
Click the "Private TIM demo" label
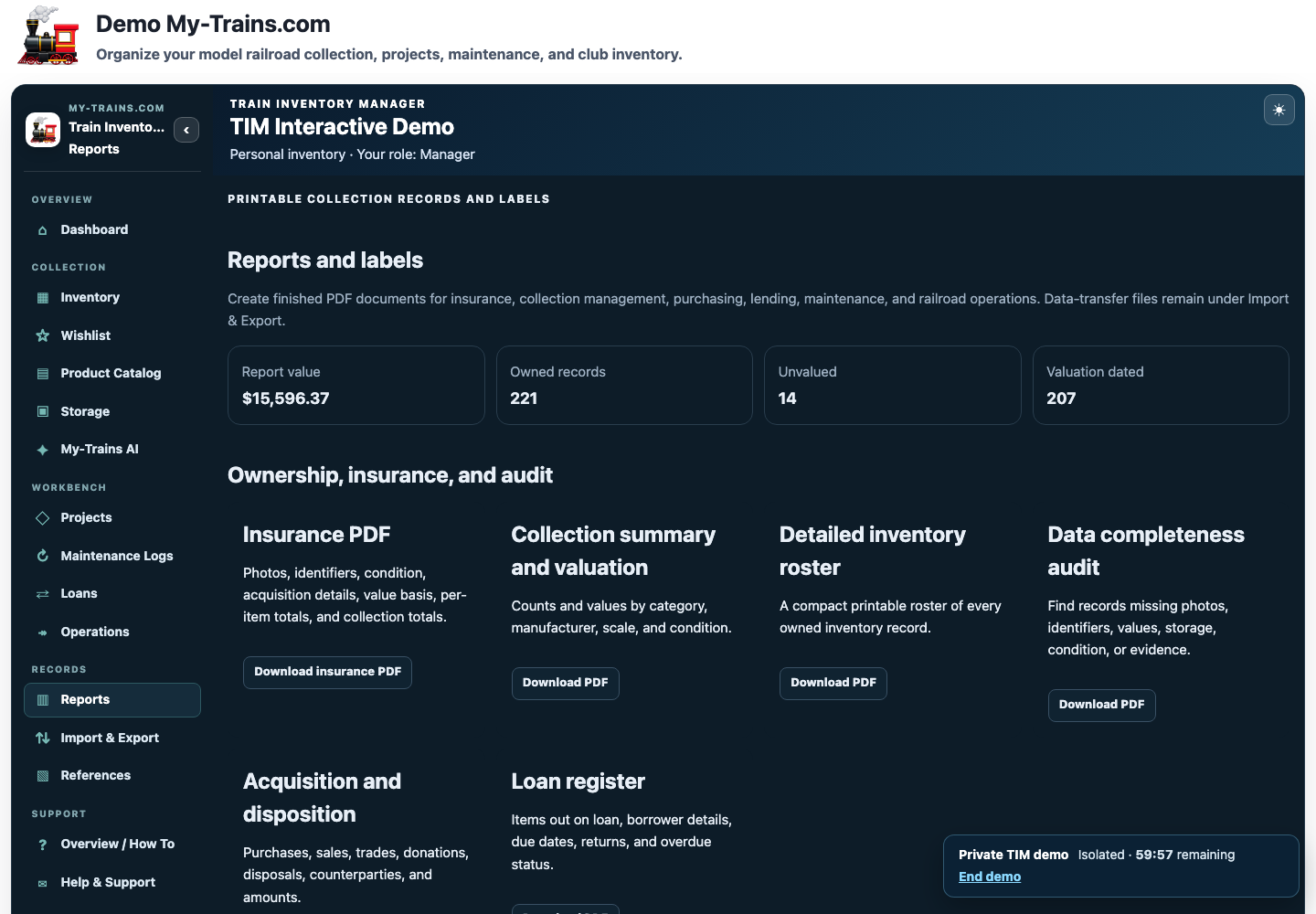click(x=1014, y=855)
